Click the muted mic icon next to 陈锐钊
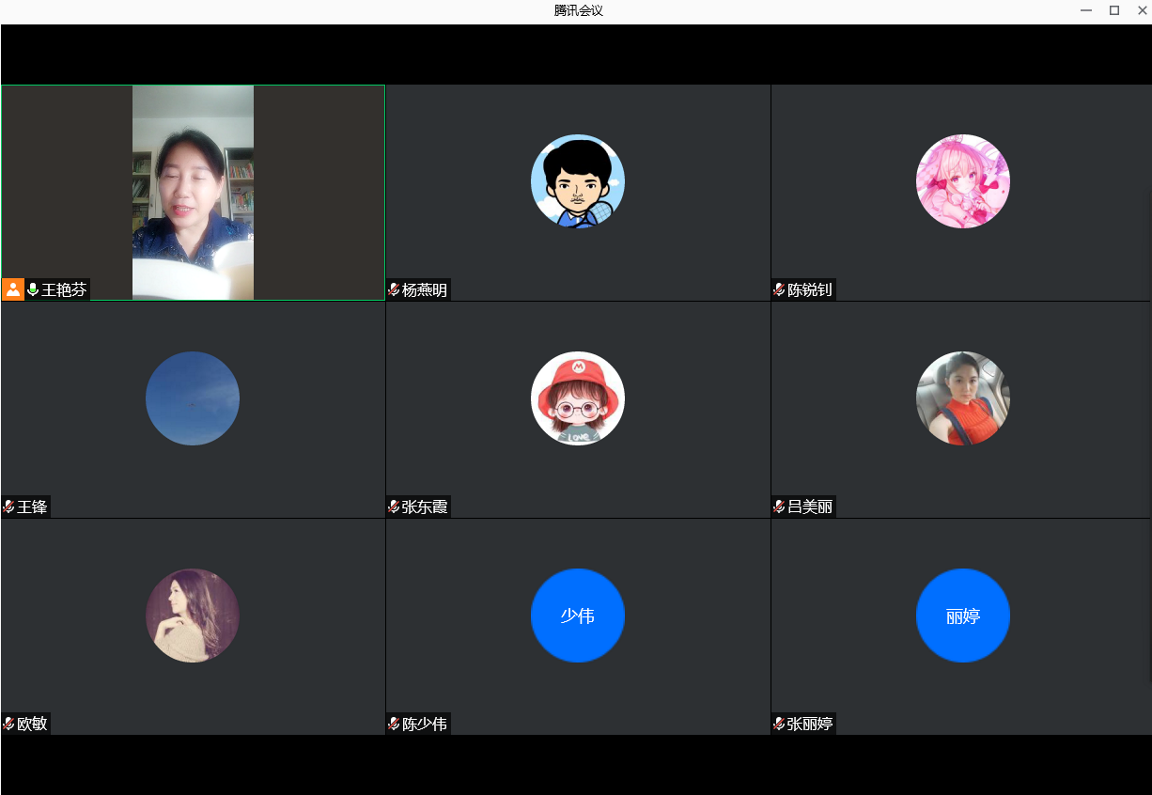 [x=779, y=290]
